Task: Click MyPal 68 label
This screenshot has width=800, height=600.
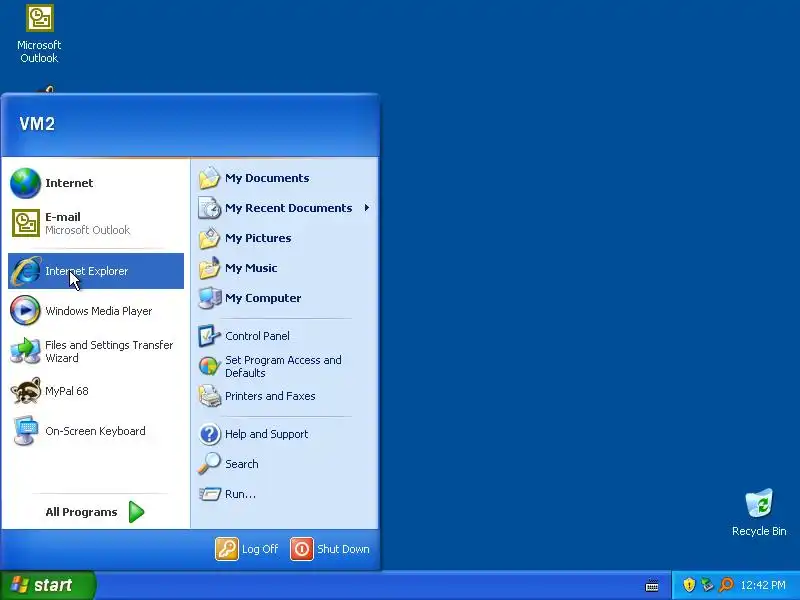Action: tap(66, 391)
